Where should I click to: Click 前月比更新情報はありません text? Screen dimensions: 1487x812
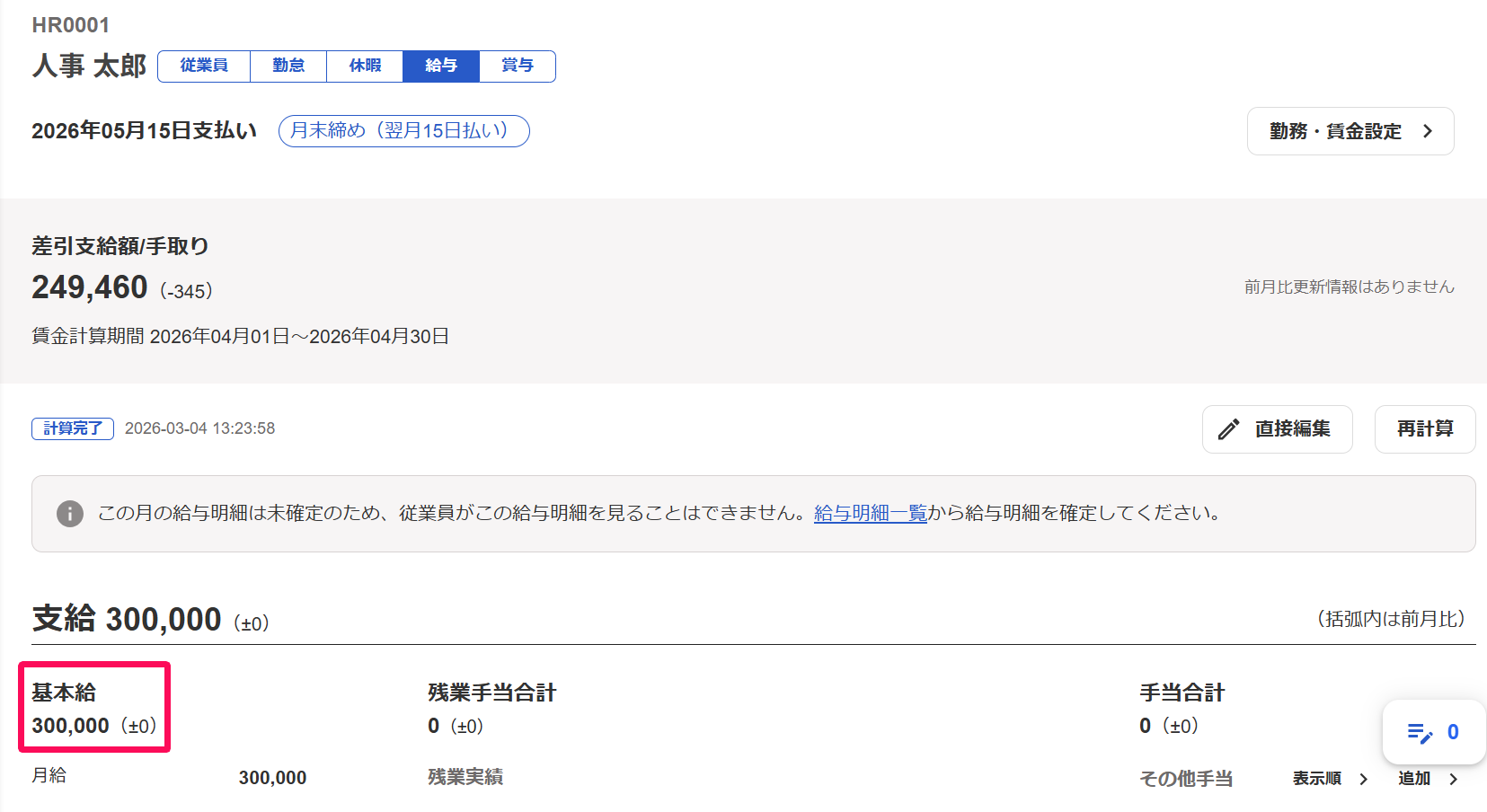1349,287
